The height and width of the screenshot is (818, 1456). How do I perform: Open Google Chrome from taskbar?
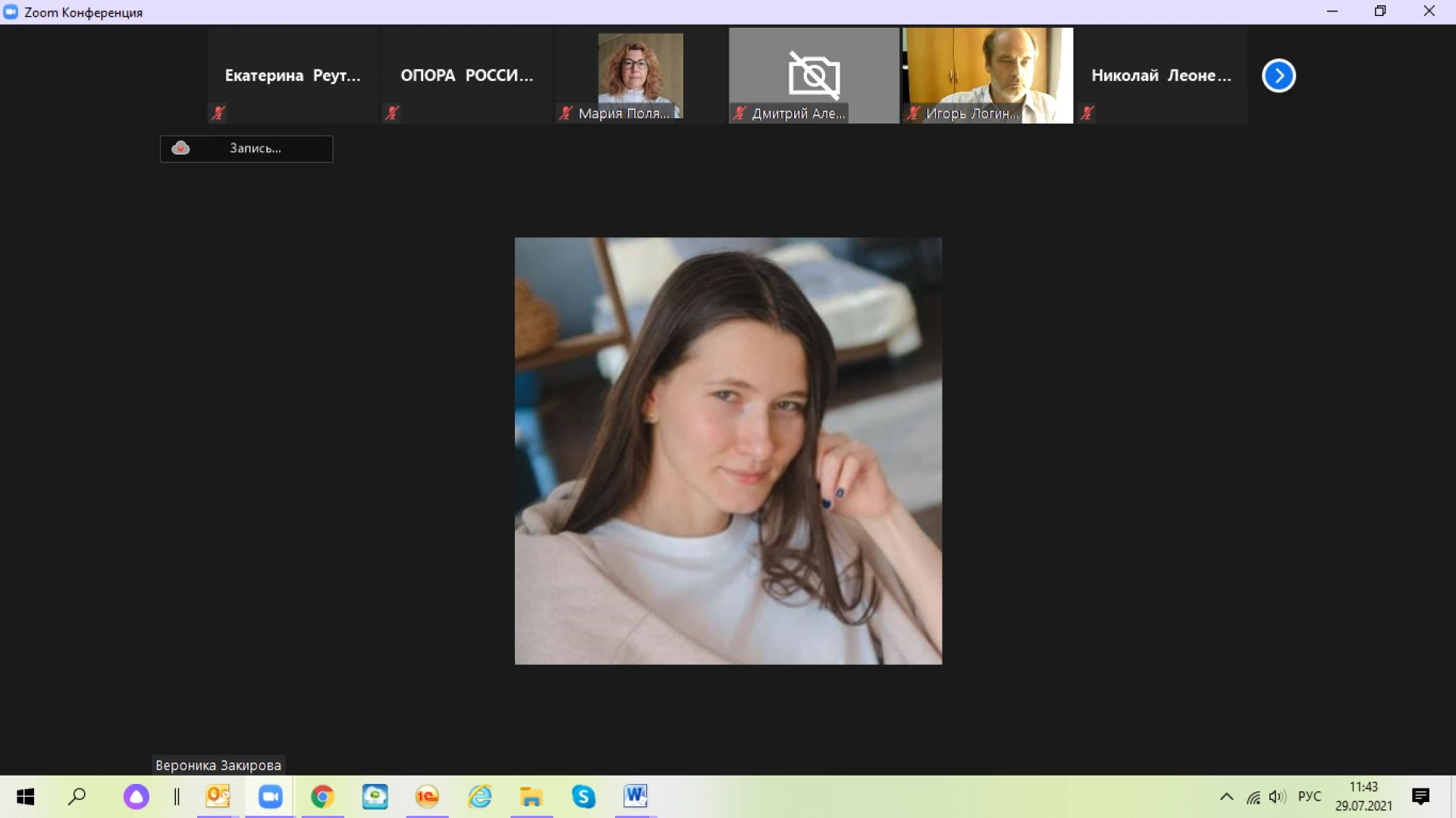(x=322, y=797)
